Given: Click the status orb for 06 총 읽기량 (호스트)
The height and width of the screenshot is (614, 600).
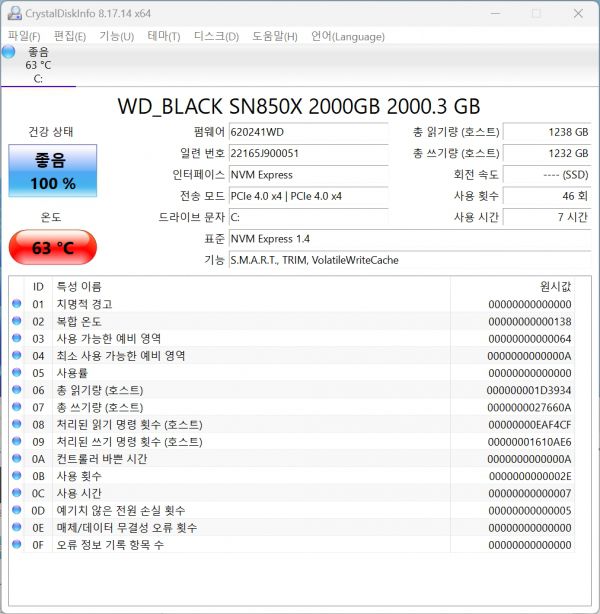Looking at the screenshot, I should [x=16, y=390].
